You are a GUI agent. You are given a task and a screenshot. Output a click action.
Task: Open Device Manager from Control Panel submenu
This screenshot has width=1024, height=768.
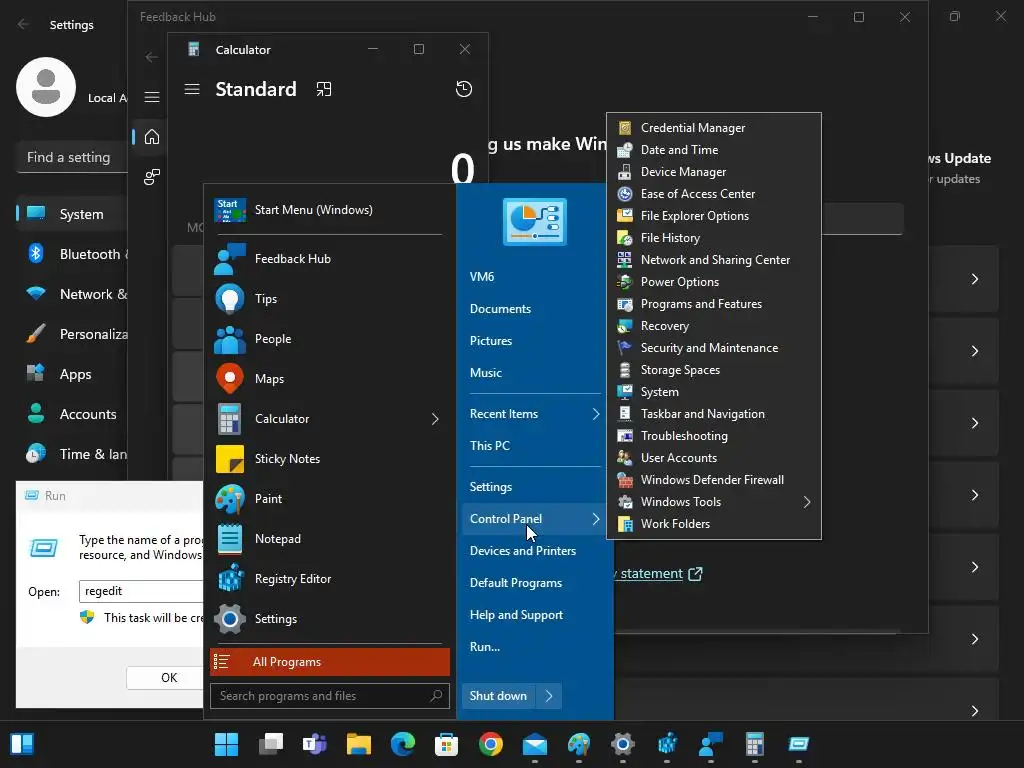pos(714,172)
